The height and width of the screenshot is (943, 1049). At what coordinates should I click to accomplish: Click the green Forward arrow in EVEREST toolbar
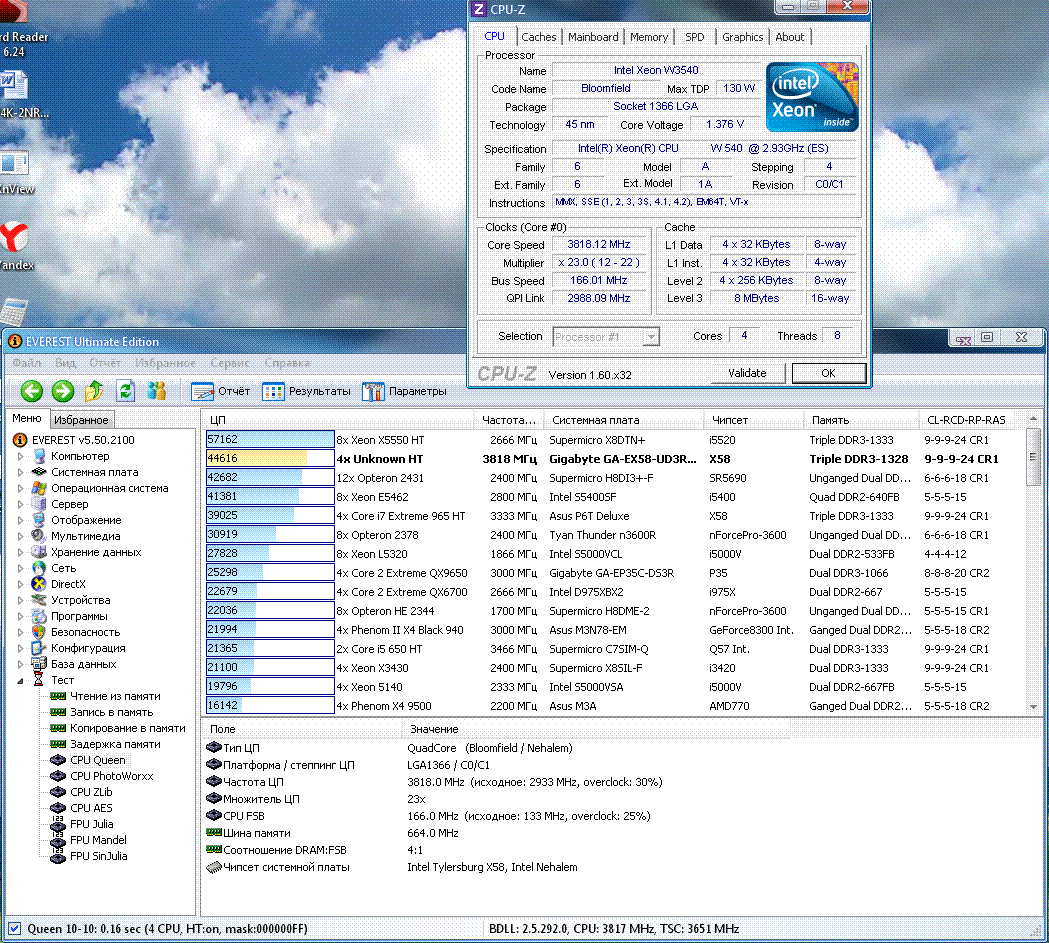(63, 391)
